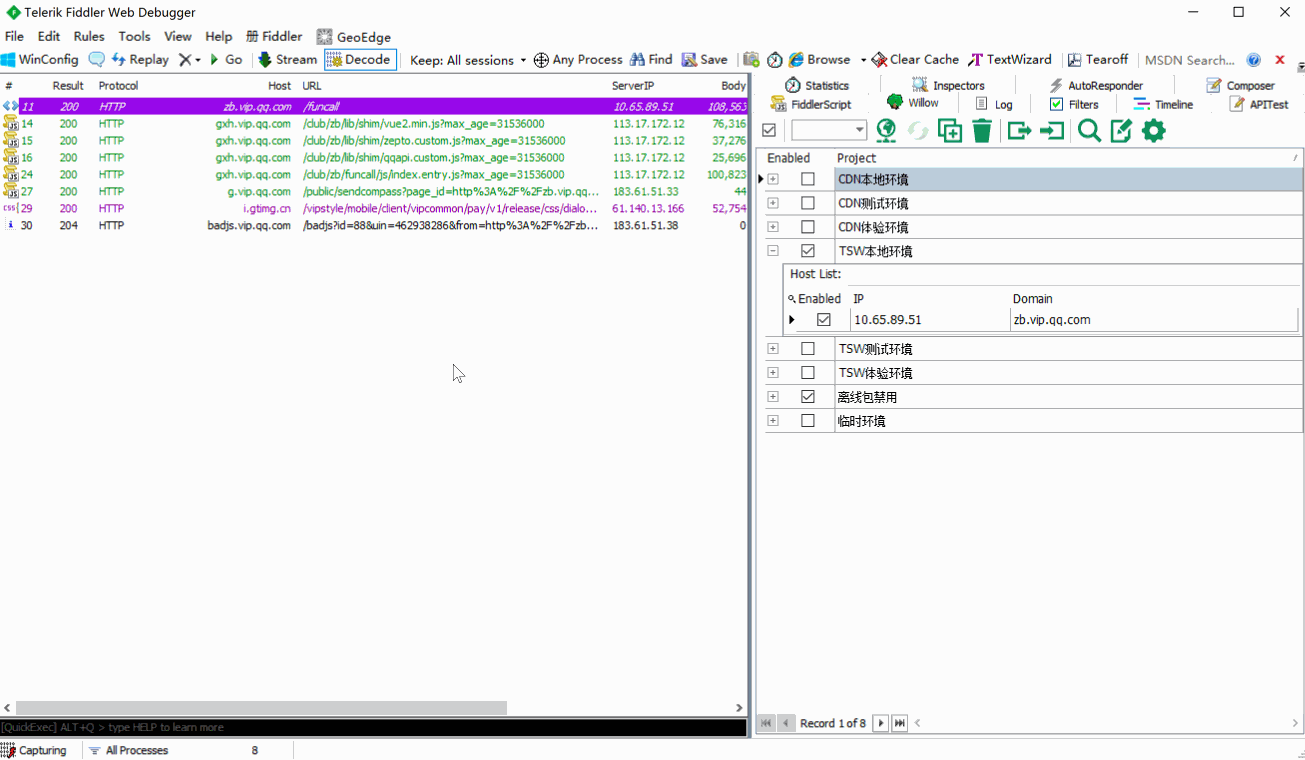The height and width of the screenshot is (760, 1305).
Task: Open the search icon in the Willow toolbar
Action: pos(1089,130)
